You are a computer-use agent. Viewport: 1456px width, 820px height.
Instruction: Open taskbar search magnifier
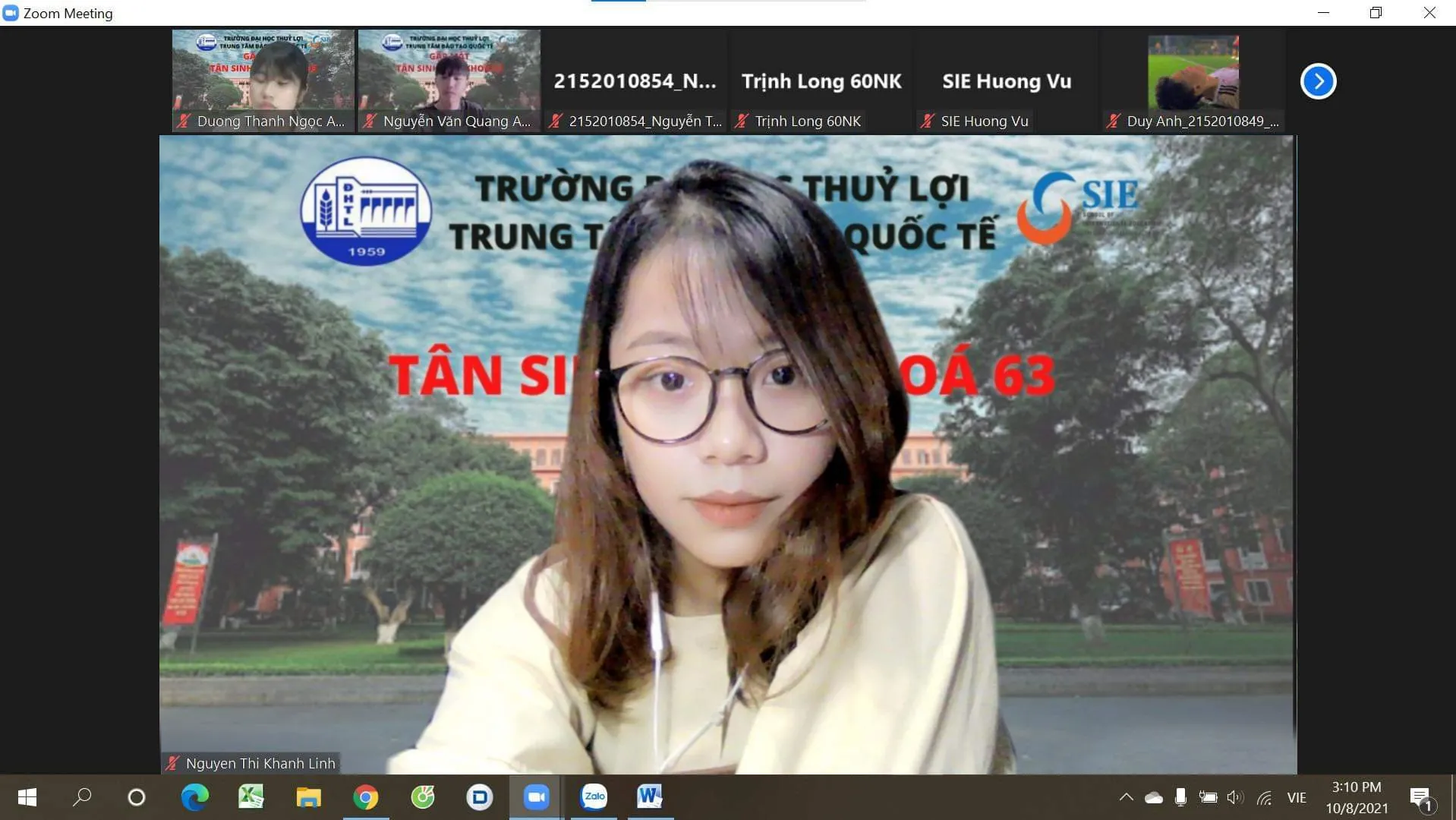[82, 797]
